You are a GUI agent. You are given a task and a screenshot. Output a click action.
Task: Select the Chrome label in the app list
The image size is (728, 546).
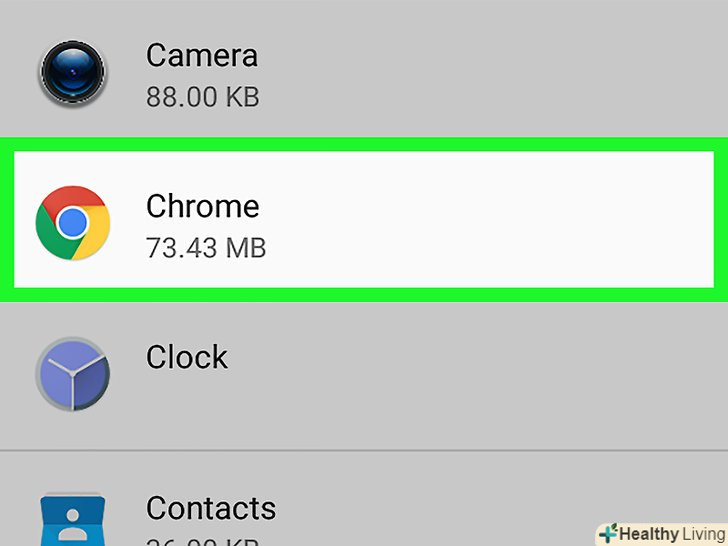[x=202, y=206]
